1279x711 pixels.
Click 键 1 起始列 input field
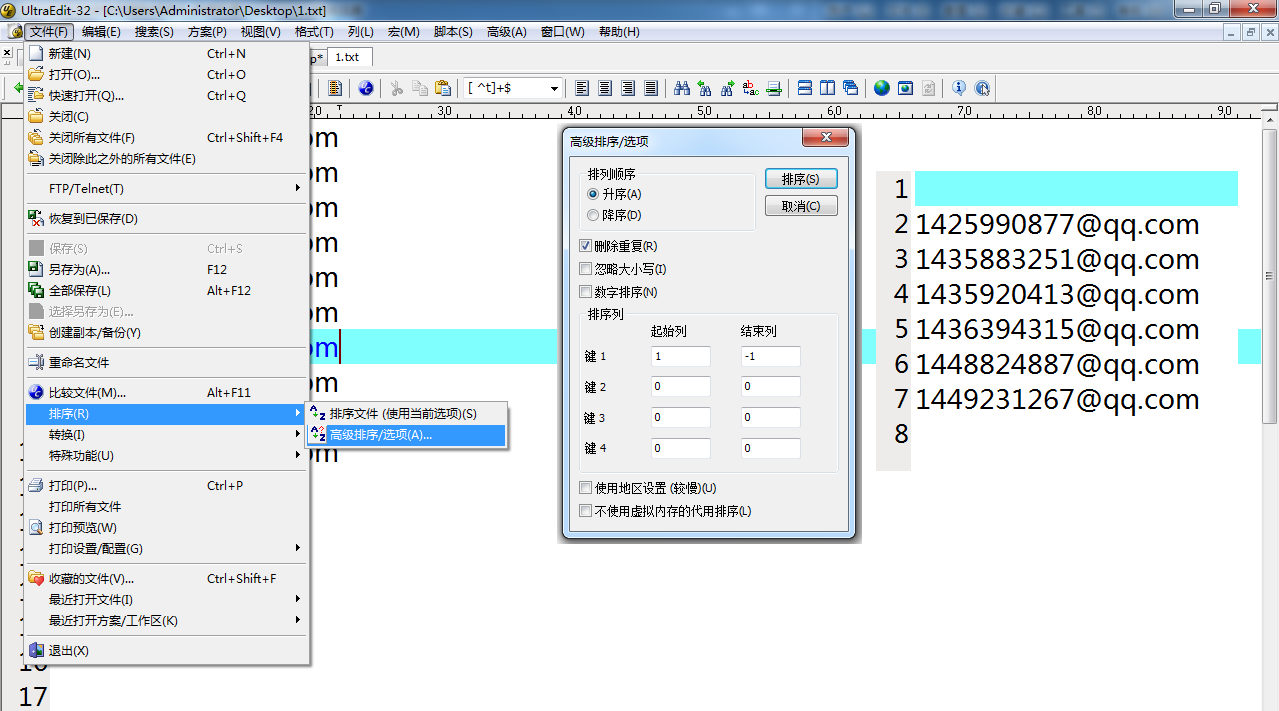pos(680,356)
